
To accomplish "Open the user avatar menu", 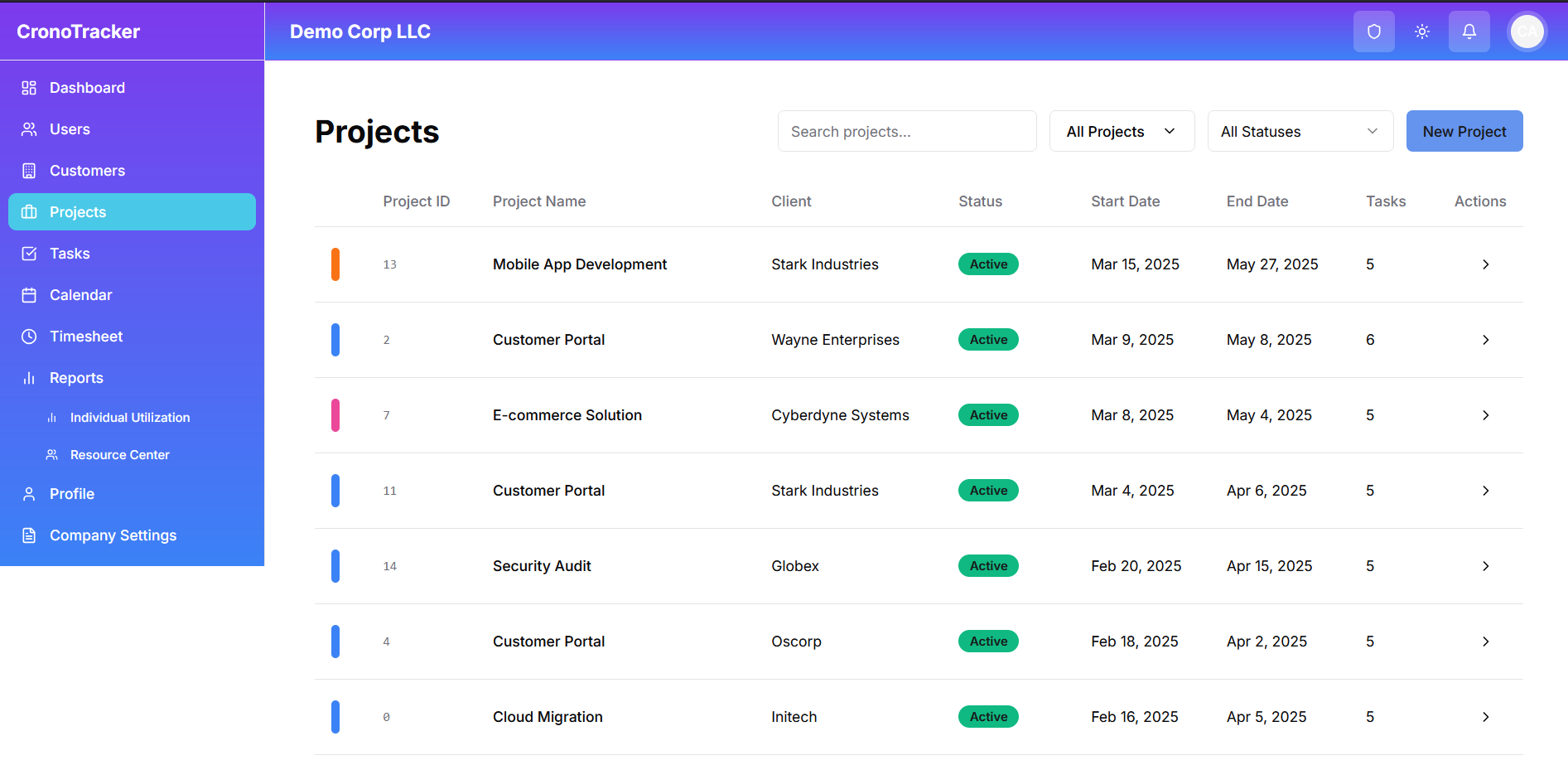I will point(1527,31).
